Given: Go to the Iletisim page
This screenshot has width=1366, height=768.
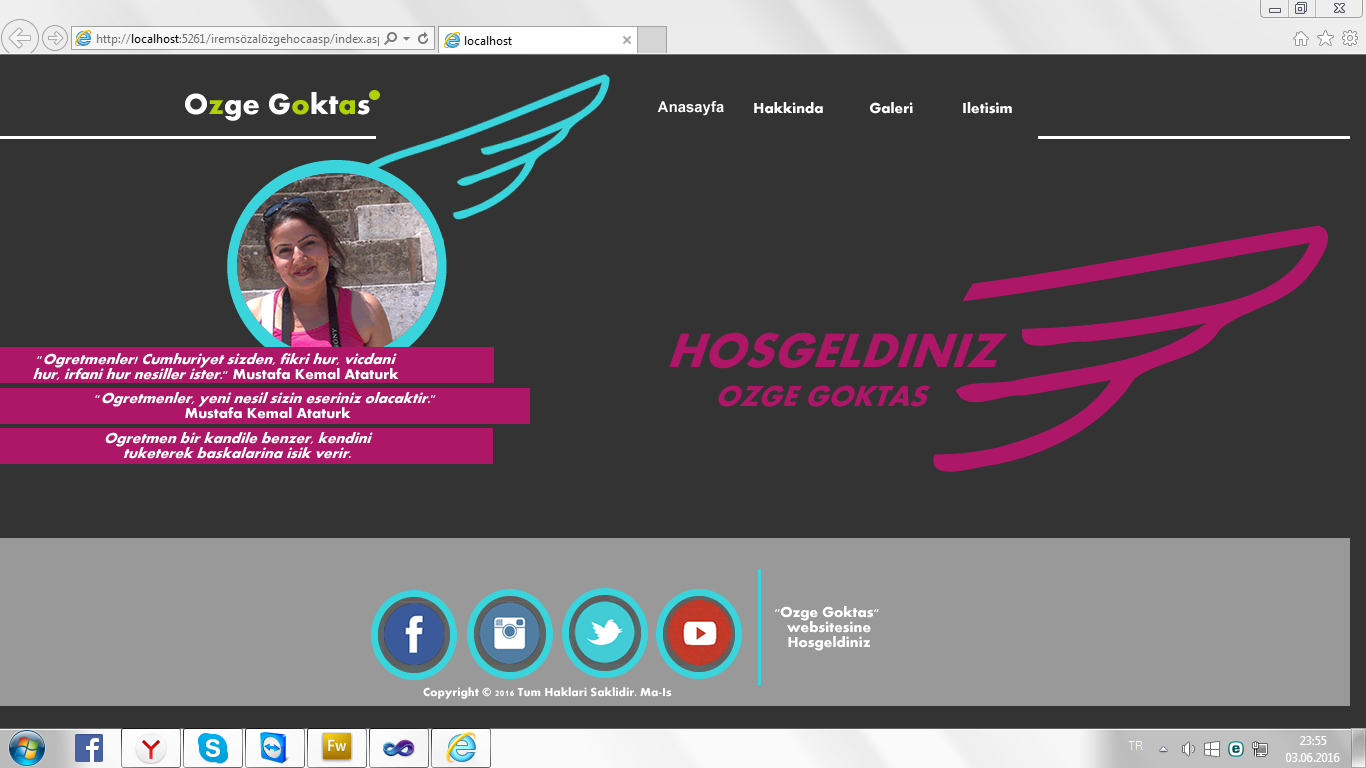Looking at the screenshot, I should tap(987, 108).
